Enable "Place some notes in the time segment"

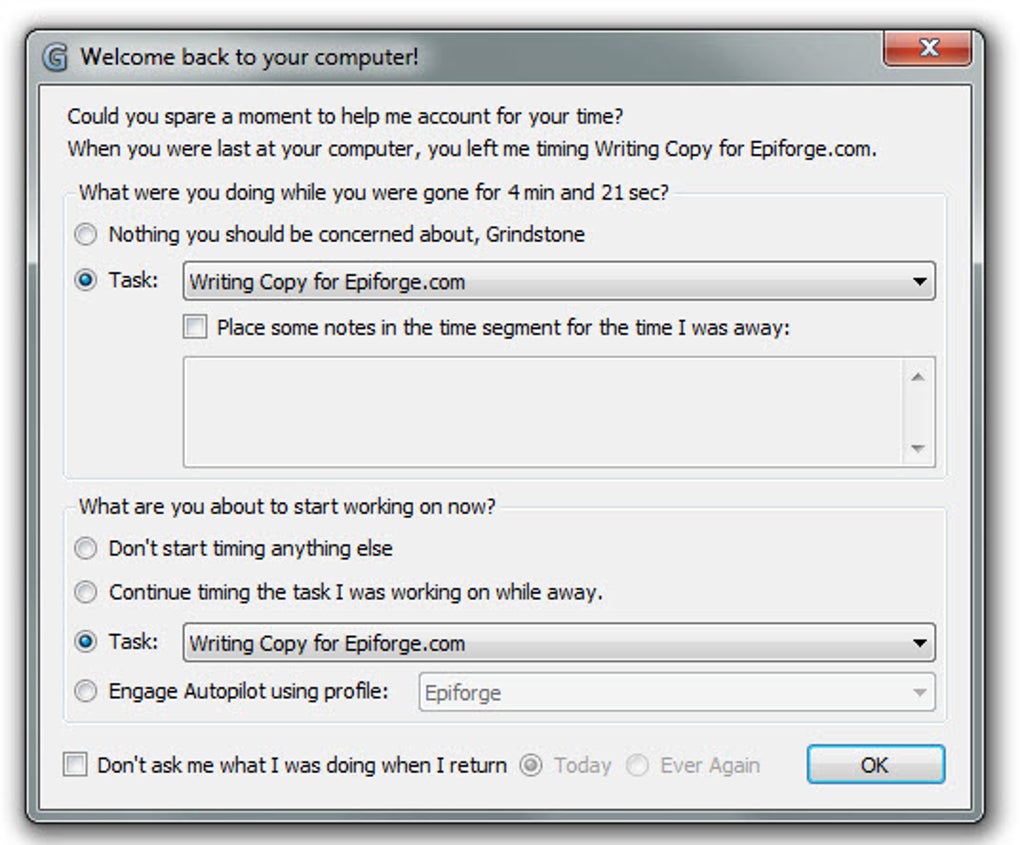pyautogui.click(x=196, y=327)
